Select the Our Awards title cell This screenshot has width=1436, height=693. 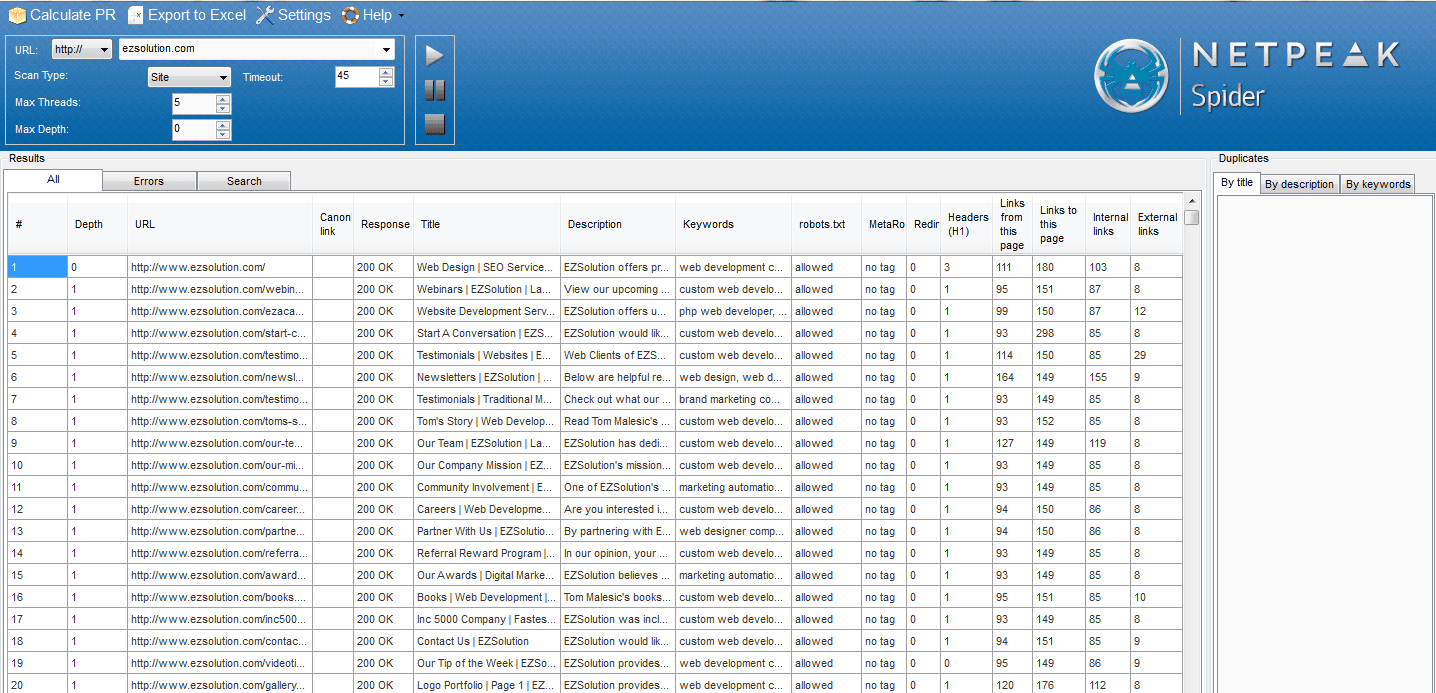tap(487, 575)
